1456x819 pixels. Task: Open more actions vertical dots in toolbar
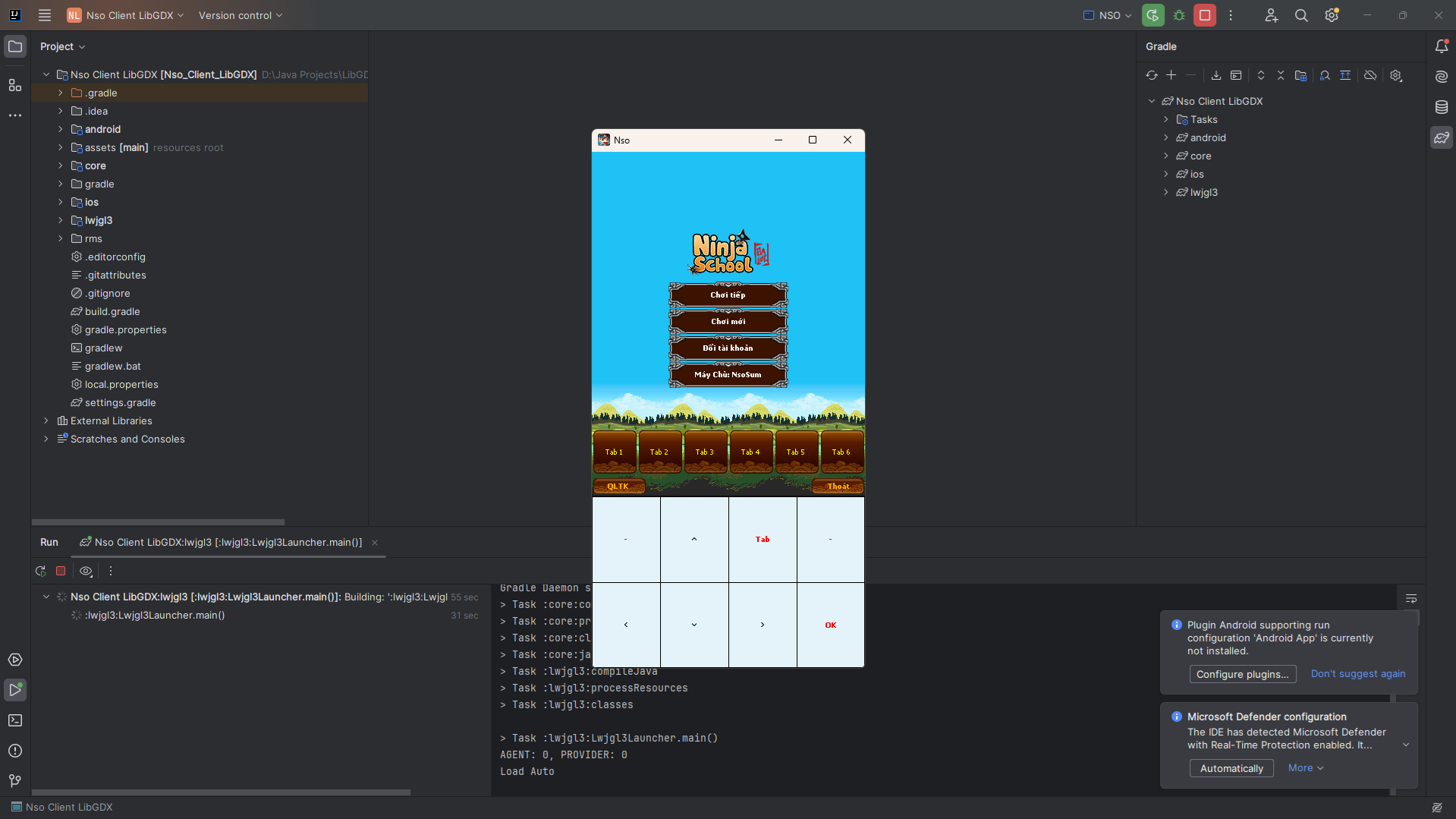pyautogui.click(x=1231, y=15)
